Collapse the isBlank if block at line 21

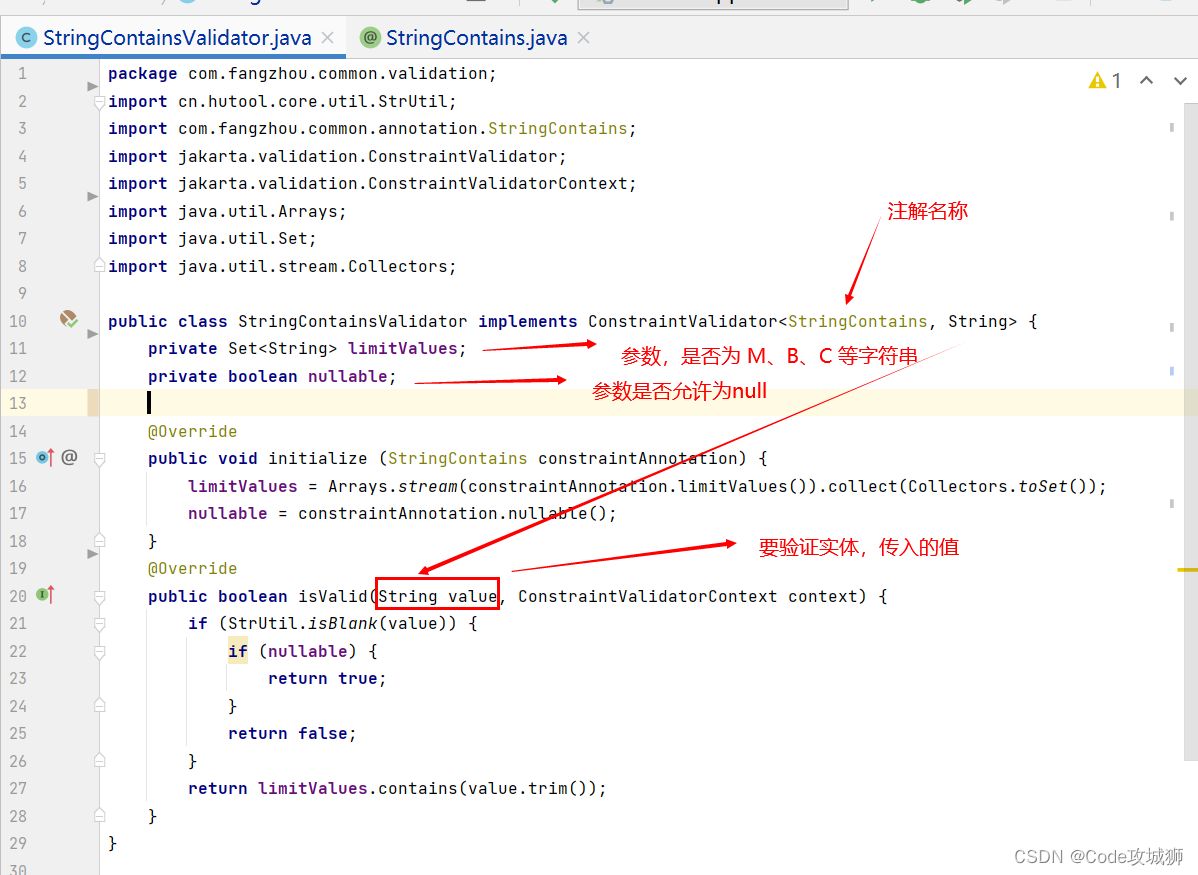pos(99,624)
